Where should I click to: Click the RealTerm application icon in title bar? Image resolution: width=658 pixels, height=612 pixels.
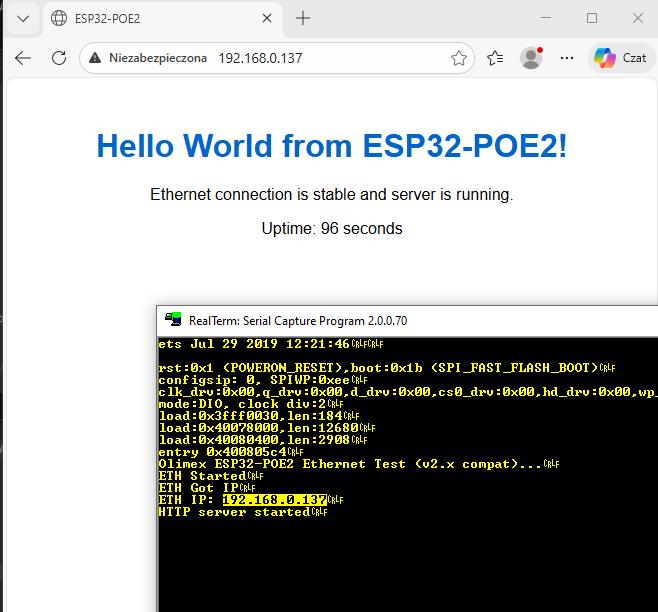coord(173,319)
